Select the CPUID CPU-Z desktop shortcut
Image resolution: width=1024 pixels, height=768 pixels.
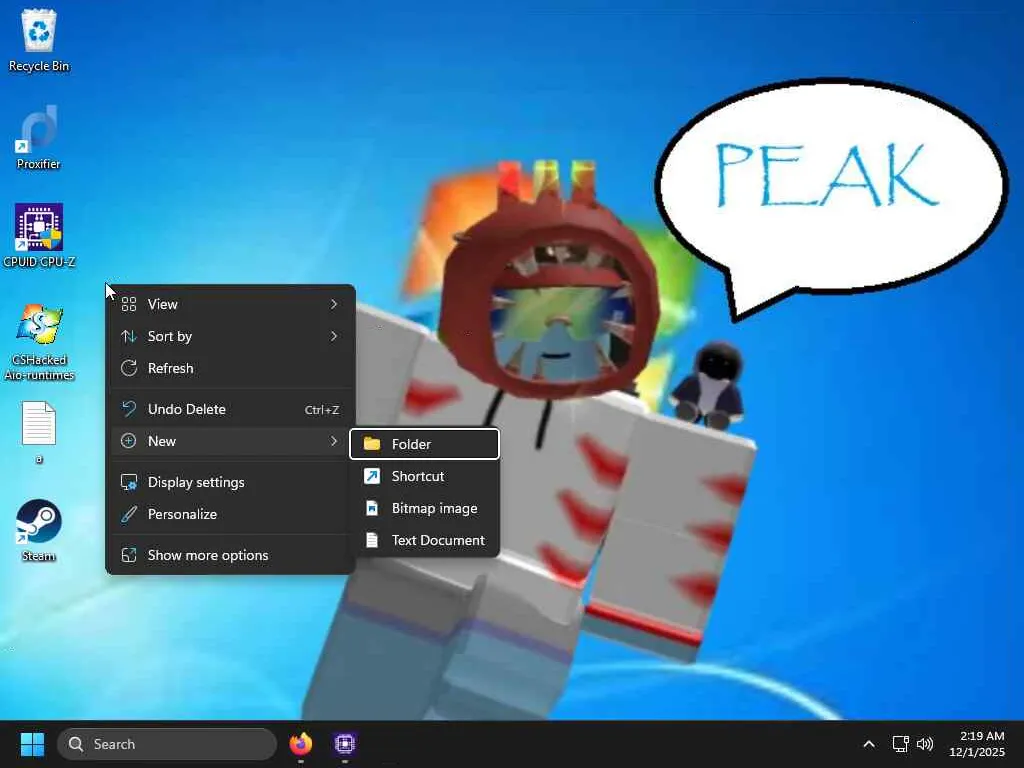point(39,236)
